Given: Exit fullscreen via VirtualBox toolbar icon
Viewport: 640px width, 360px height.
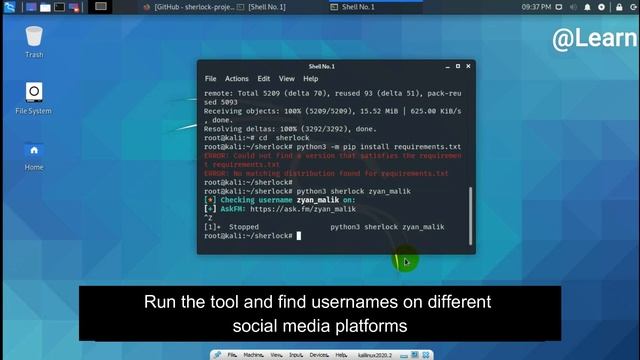Looking at the screenshot, I should click(415, 355).
